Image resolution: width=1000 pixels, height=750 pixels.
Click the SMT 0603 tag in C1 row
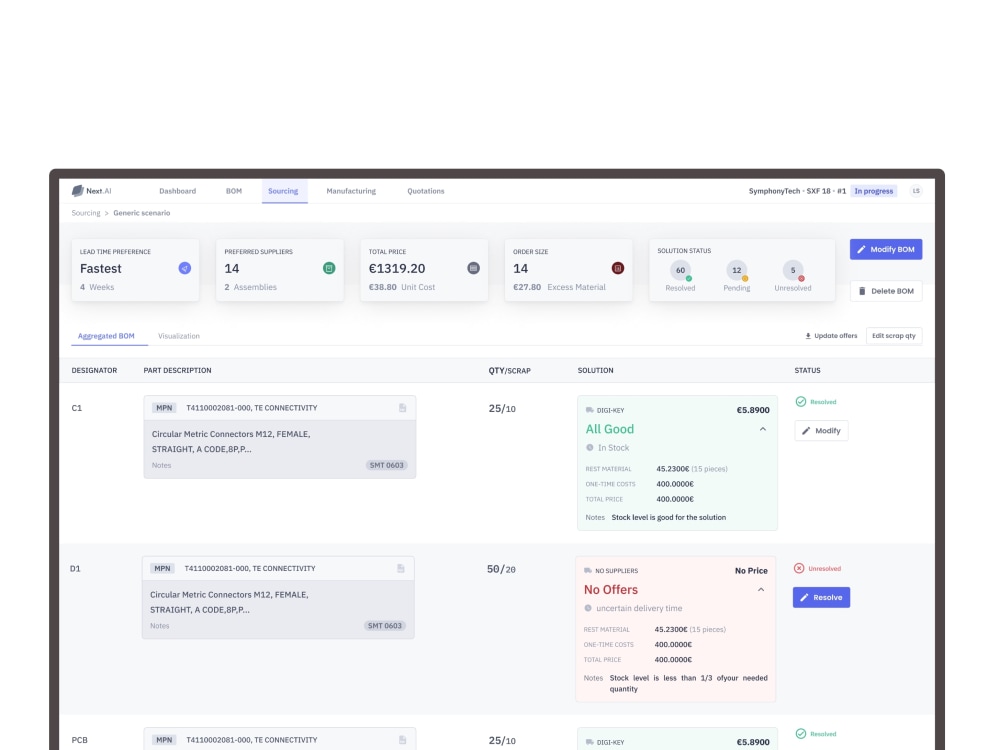[x=386, y=466]
